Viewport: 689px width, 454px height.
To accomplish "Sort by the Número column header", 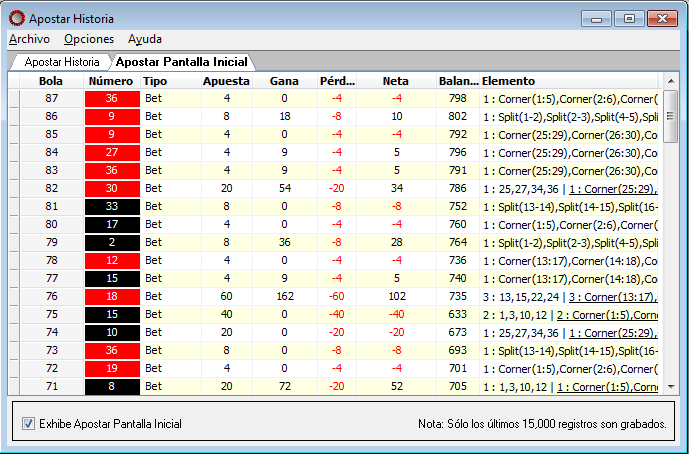I will point(111,81).
